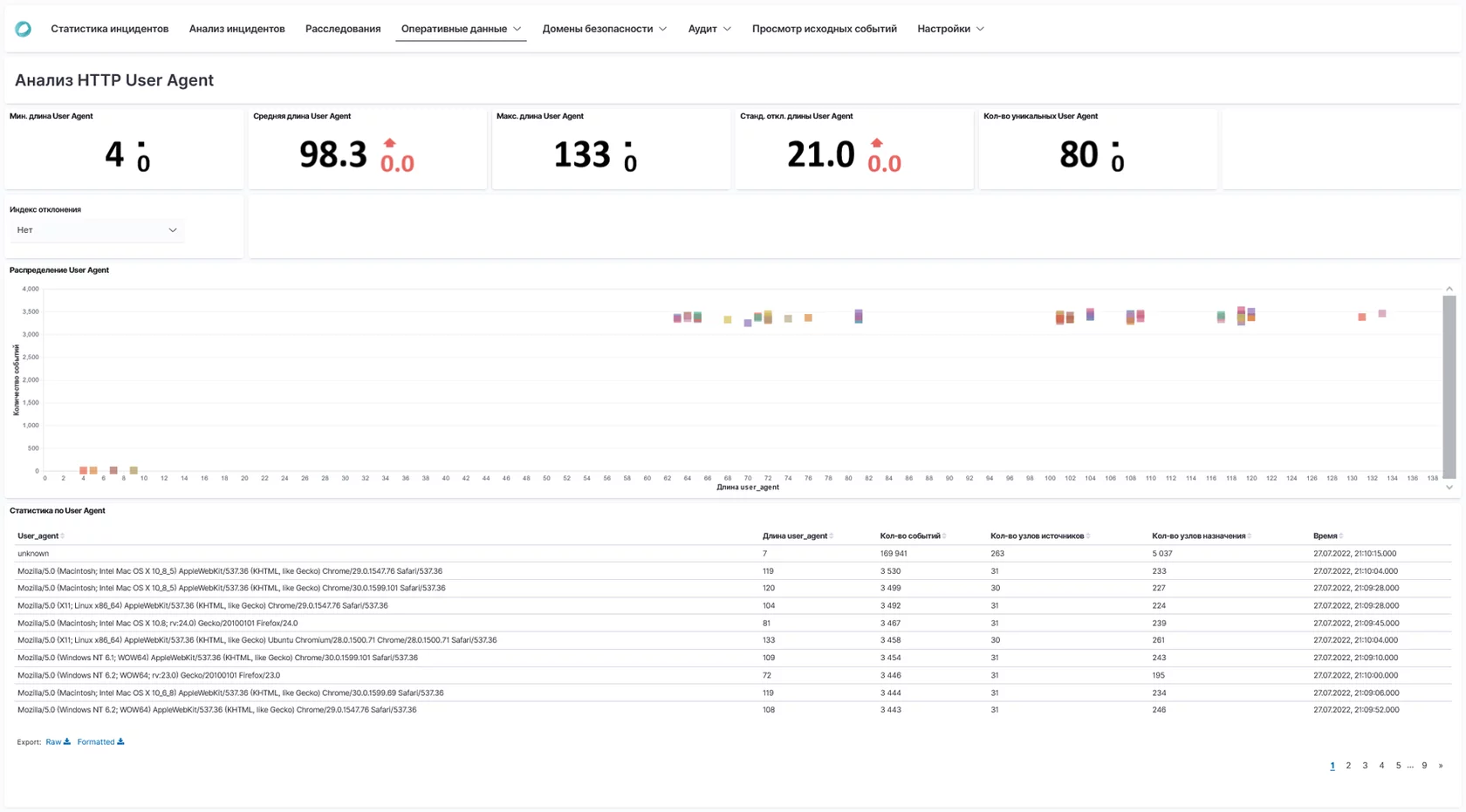Select Просмотр исходных событий
This screenshot has width=1466, height=812.
824,28
